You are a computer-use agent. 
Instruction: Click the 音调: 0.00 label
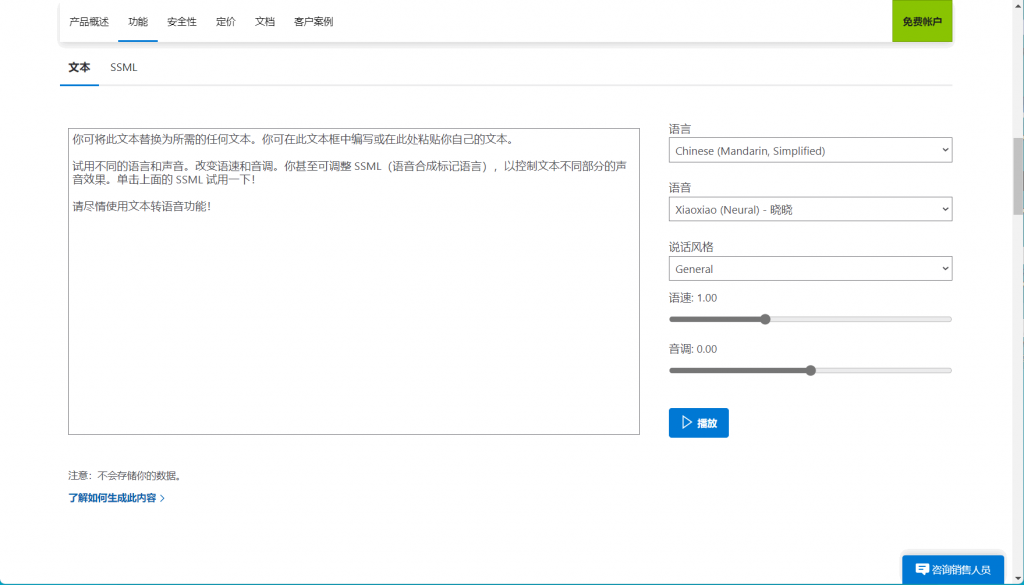(692, 349)
